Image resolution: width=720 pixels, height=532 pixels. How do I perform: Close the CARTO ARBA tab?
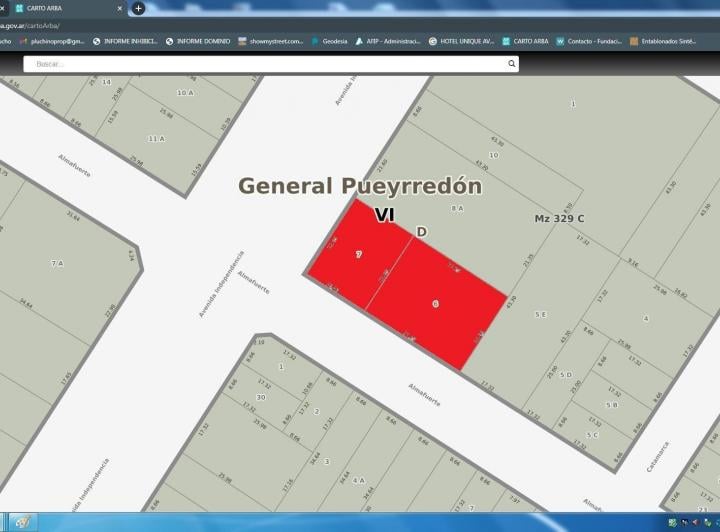pos(120,8)
